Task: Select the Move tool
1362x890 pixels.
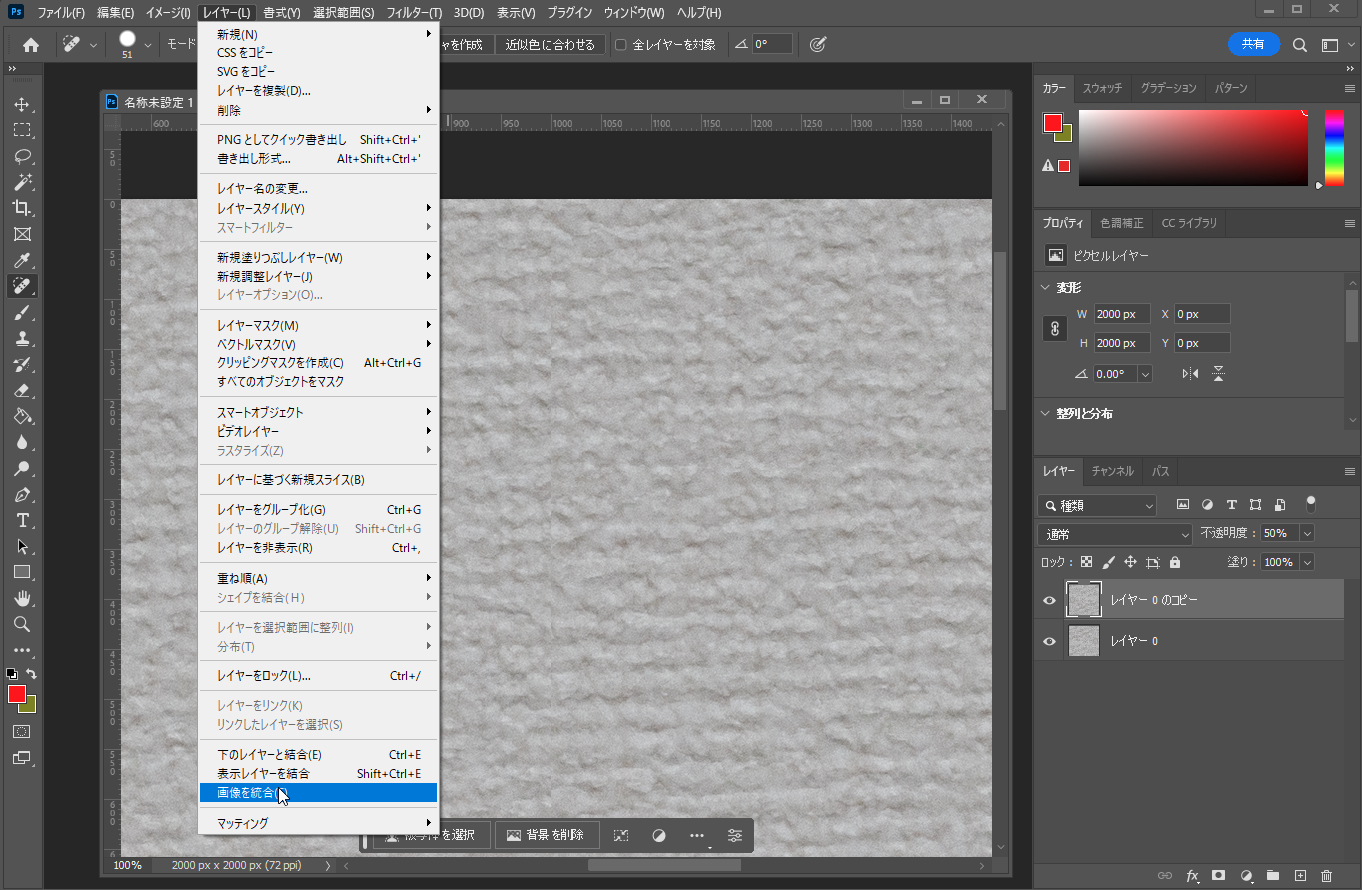Action: coord(22,104)
